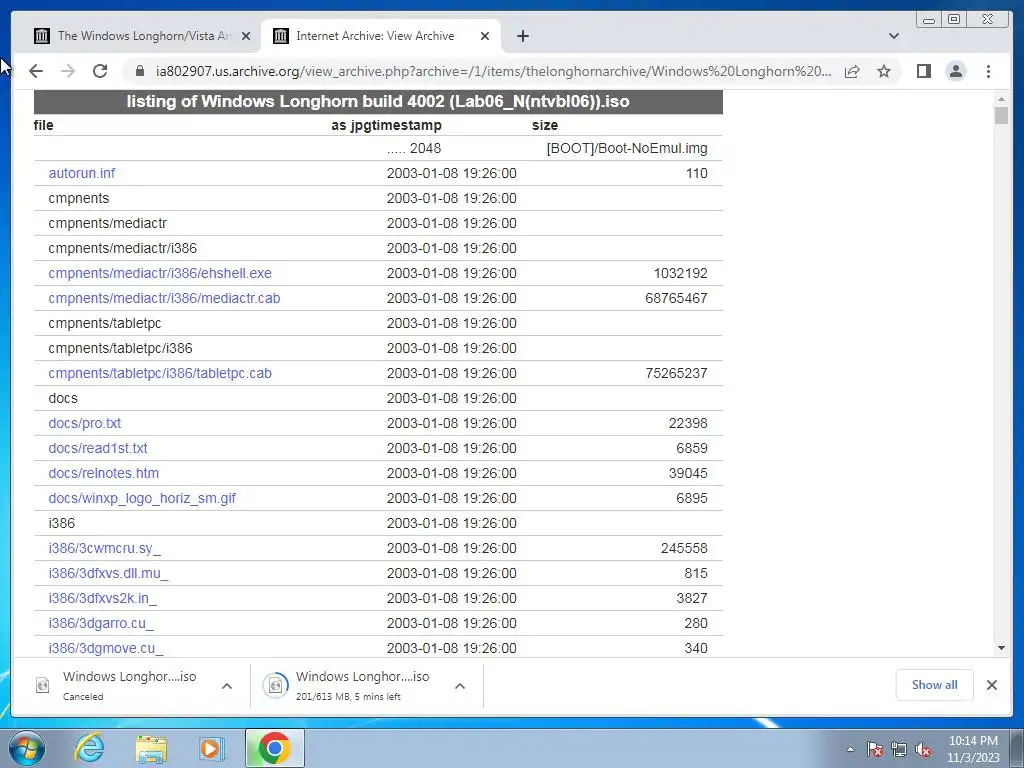Switch to The Windows Longhorn/Vista tab

click(x=133, y=36)
